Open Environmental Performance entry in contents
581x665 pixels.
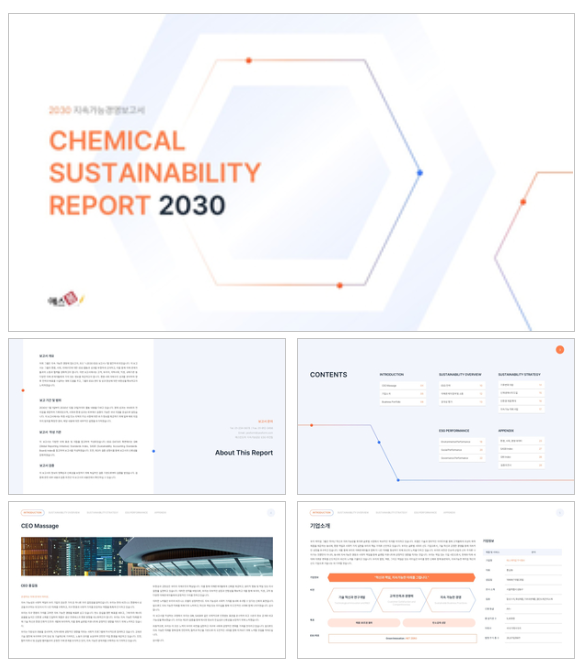[462, 441]
